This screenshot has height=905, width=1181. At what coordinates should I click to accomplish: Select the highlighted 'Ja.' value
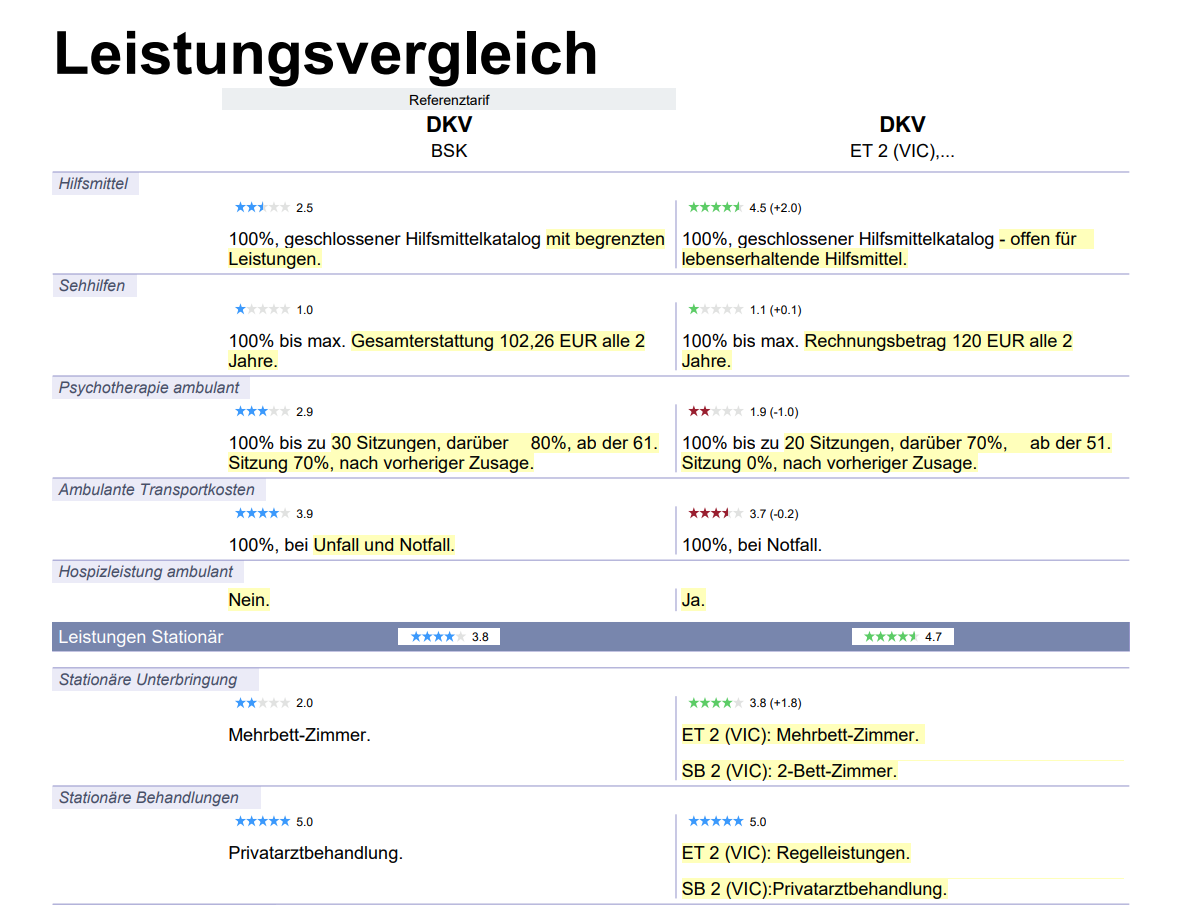pyautogui.click(x=694, y=600)
